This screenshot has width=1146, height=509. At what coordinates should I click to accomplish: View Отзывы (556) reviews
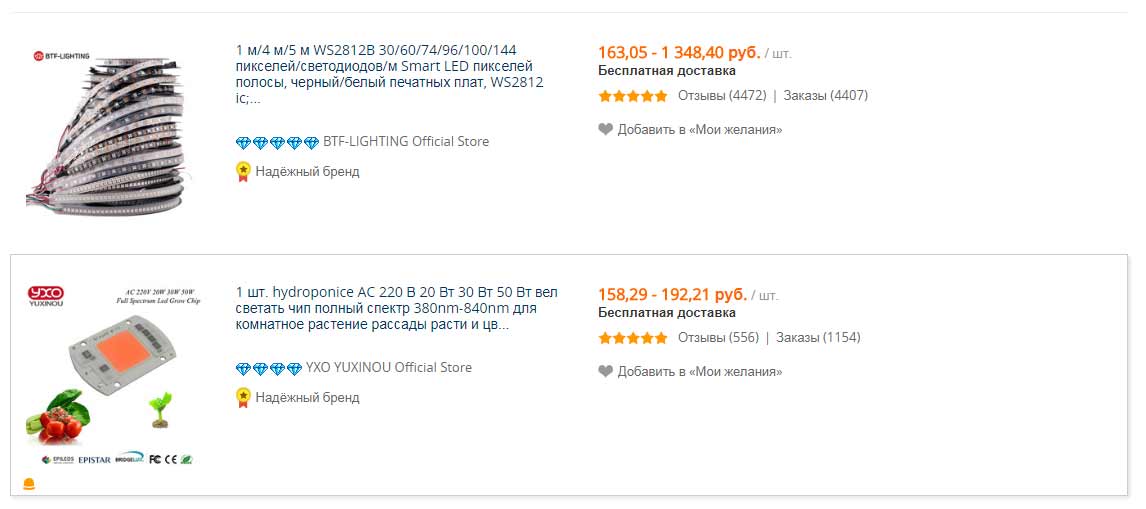click(x=718, y=338)
